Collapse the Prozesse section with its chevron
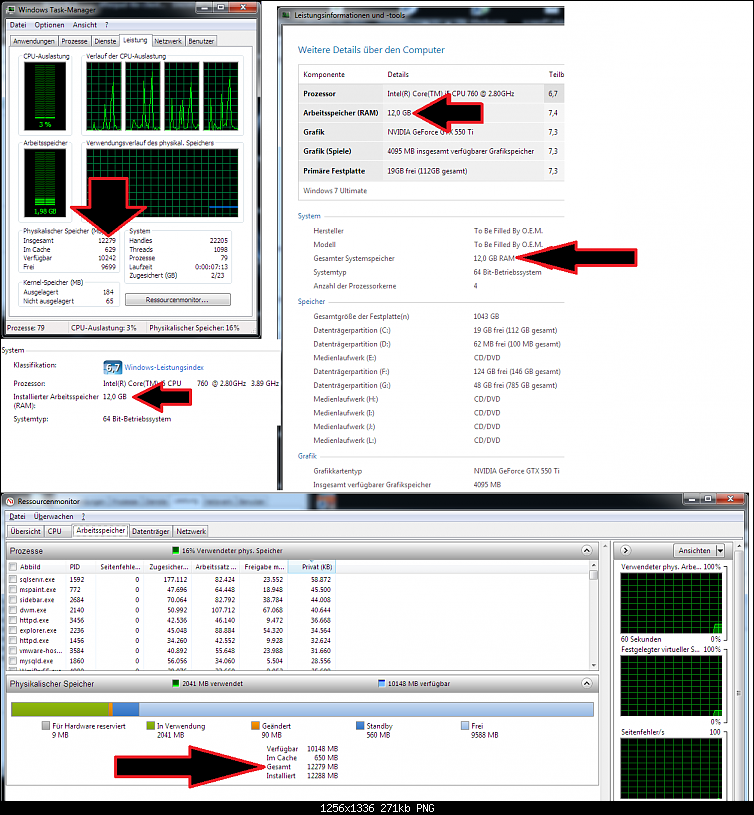 pyautogui.click(x=587, y=550)
